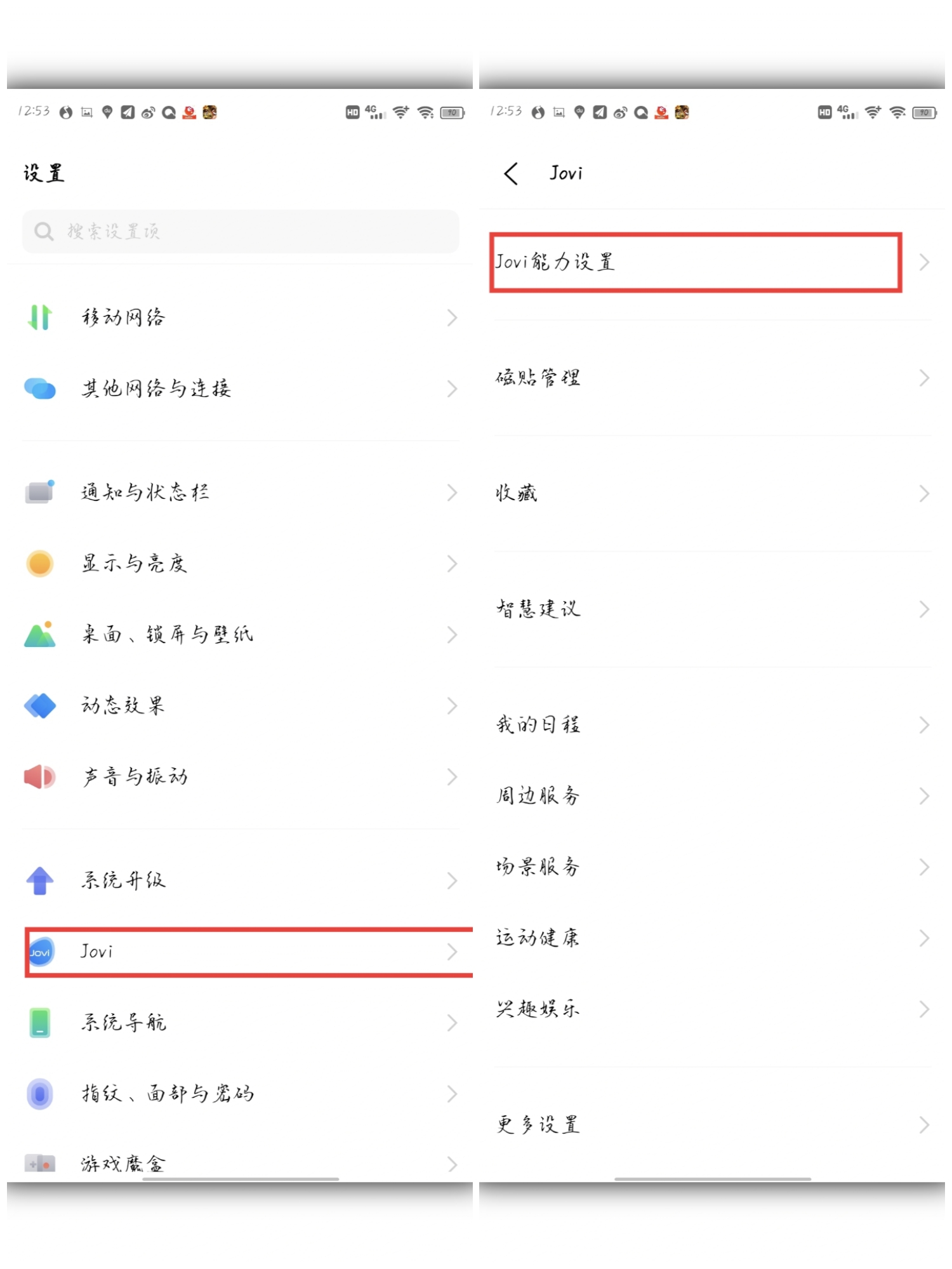This screenshot has height=1269, width=952.
Task: Tap the 系统升级 arrow icon
Action: coord(39,880)
